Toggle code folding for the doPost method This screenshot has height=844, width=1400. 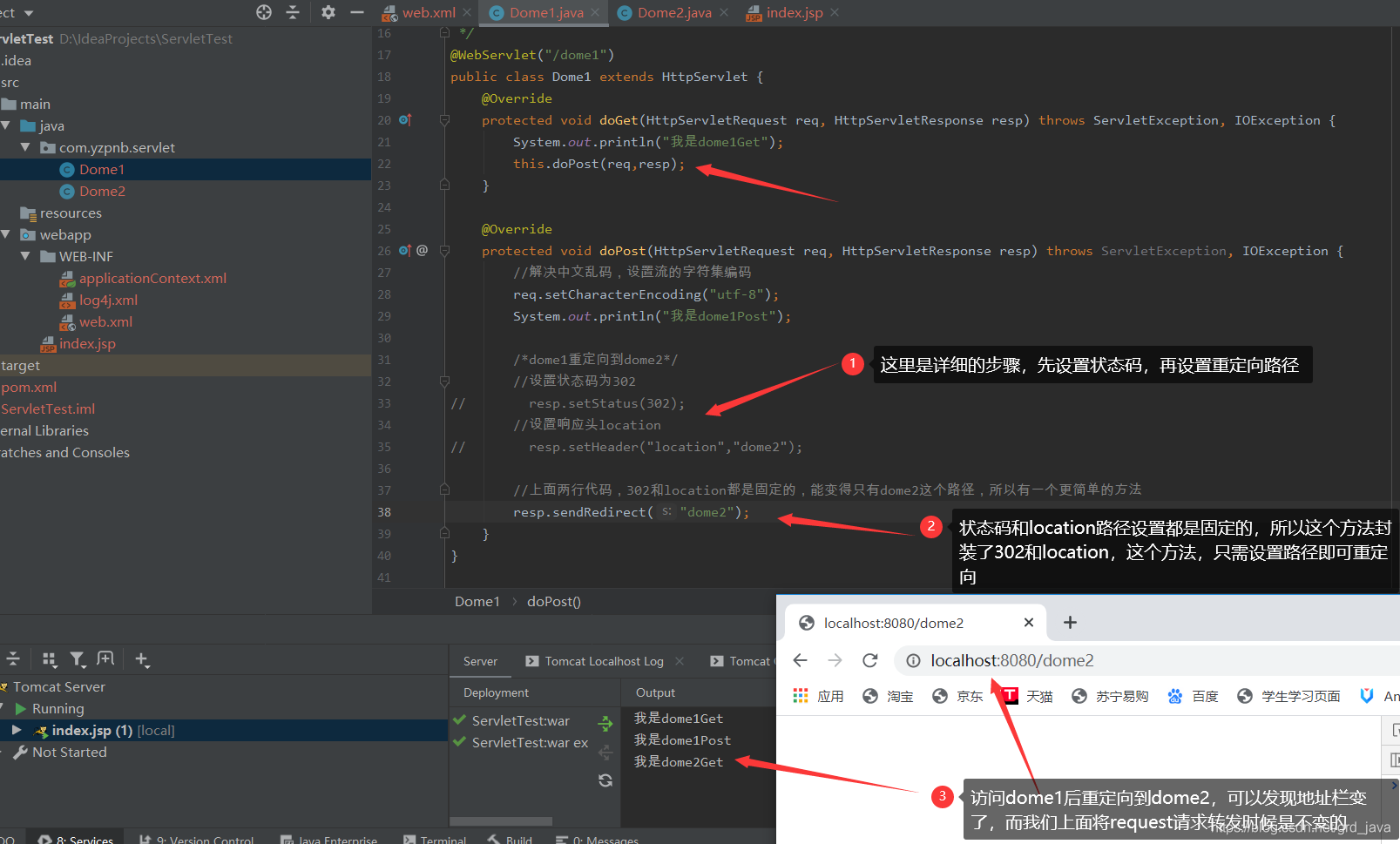click(444, 251)
